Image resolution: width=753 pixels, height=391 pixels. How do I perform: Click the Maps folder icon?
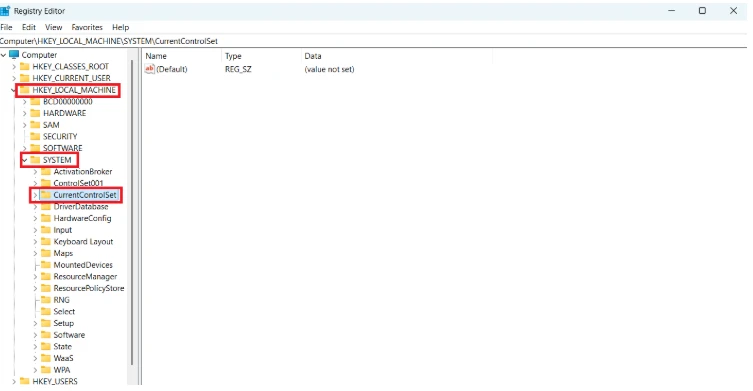46,253
